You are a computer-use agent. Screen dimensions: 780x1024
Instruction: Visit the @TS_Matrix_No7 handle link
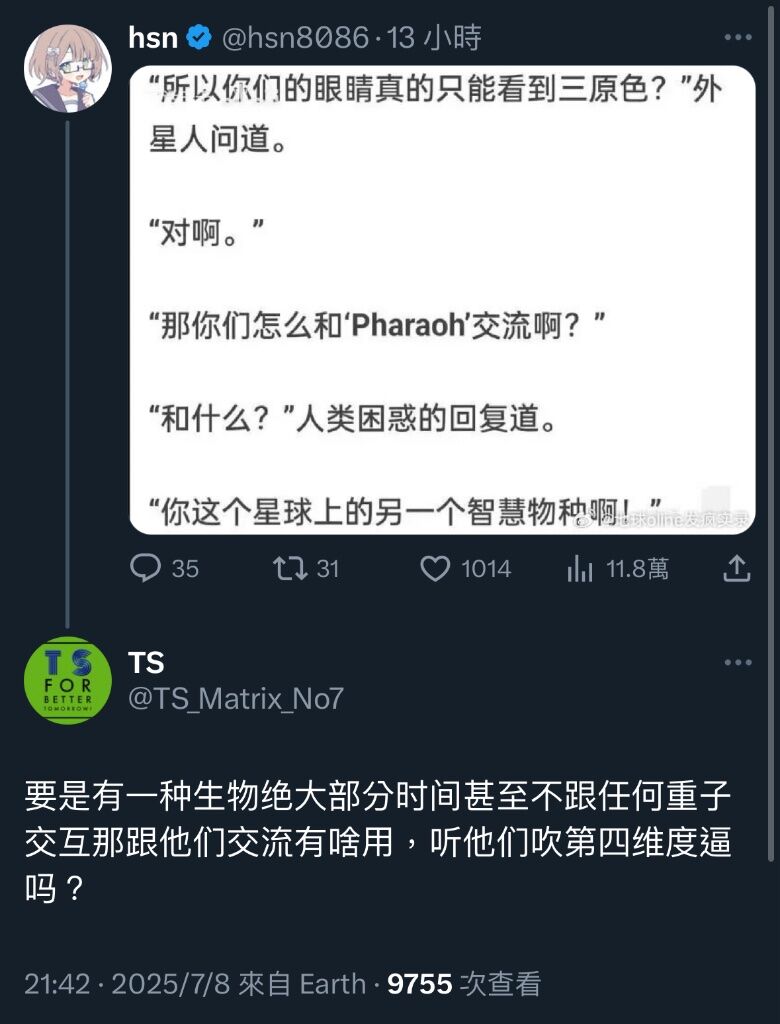tap(236, 699)
